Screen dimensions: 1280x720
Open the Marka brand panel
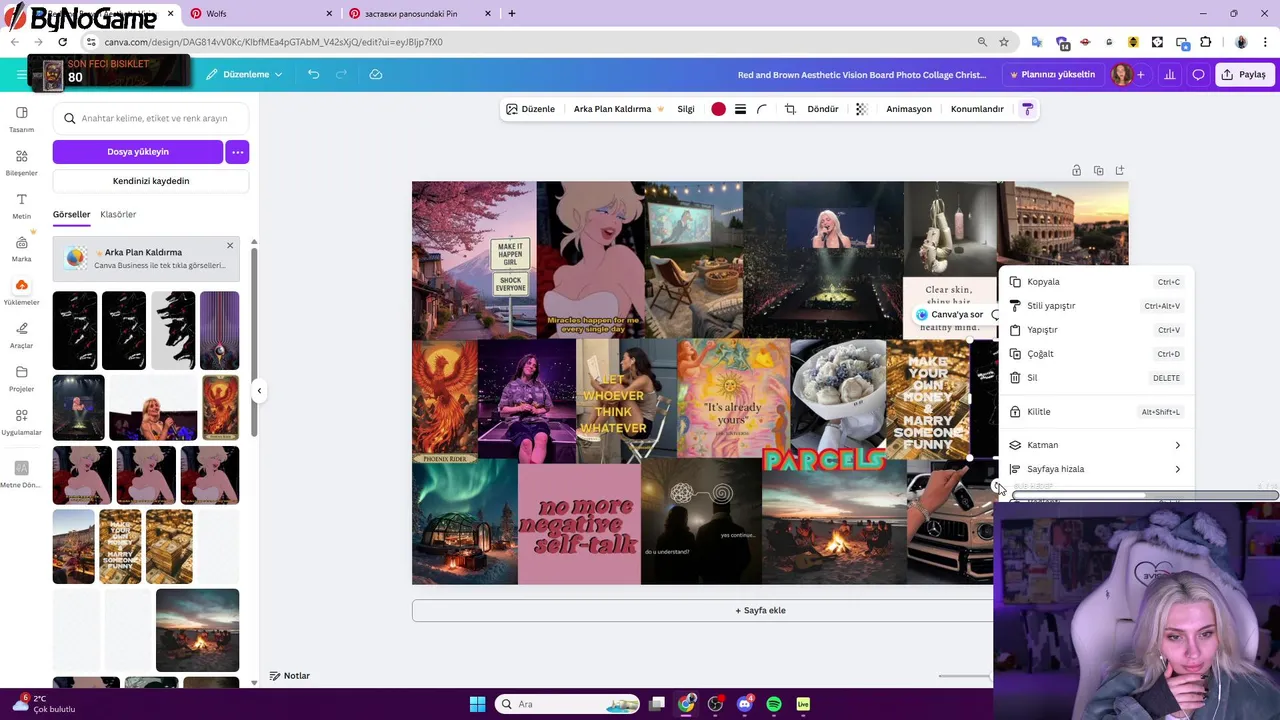click(21, 249)
